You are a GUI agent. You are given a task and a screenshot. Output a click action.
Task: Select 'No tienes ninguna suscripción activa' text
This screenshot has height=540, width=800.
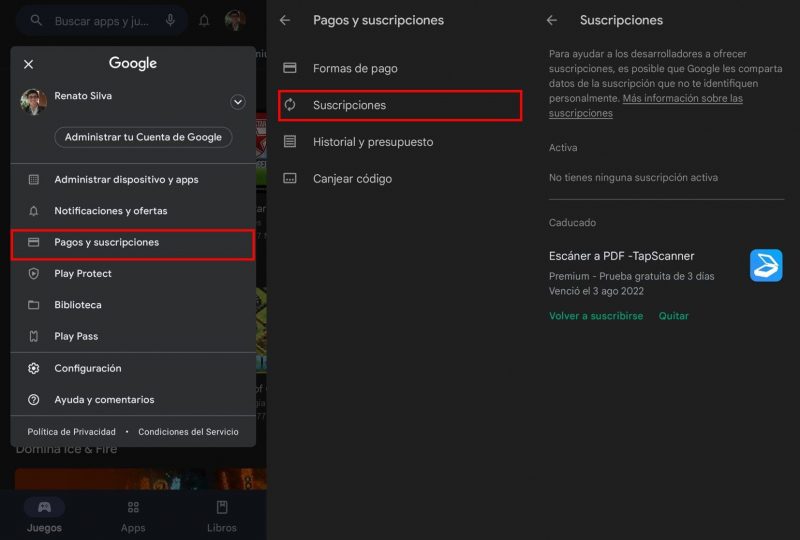point(633,178)
